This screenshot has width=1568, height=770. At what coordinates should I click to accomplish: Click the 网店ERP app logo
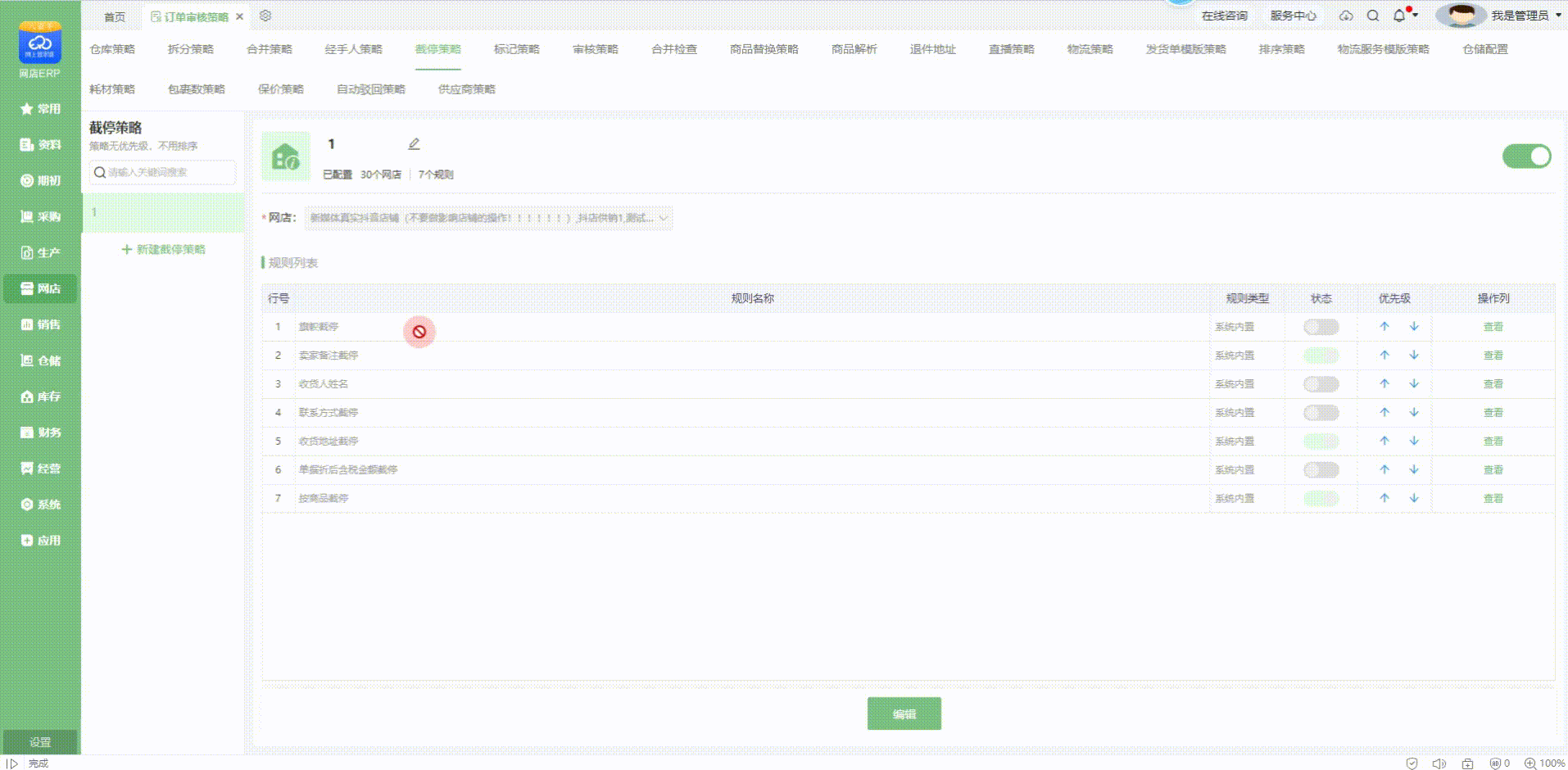[x=40, y=43]
